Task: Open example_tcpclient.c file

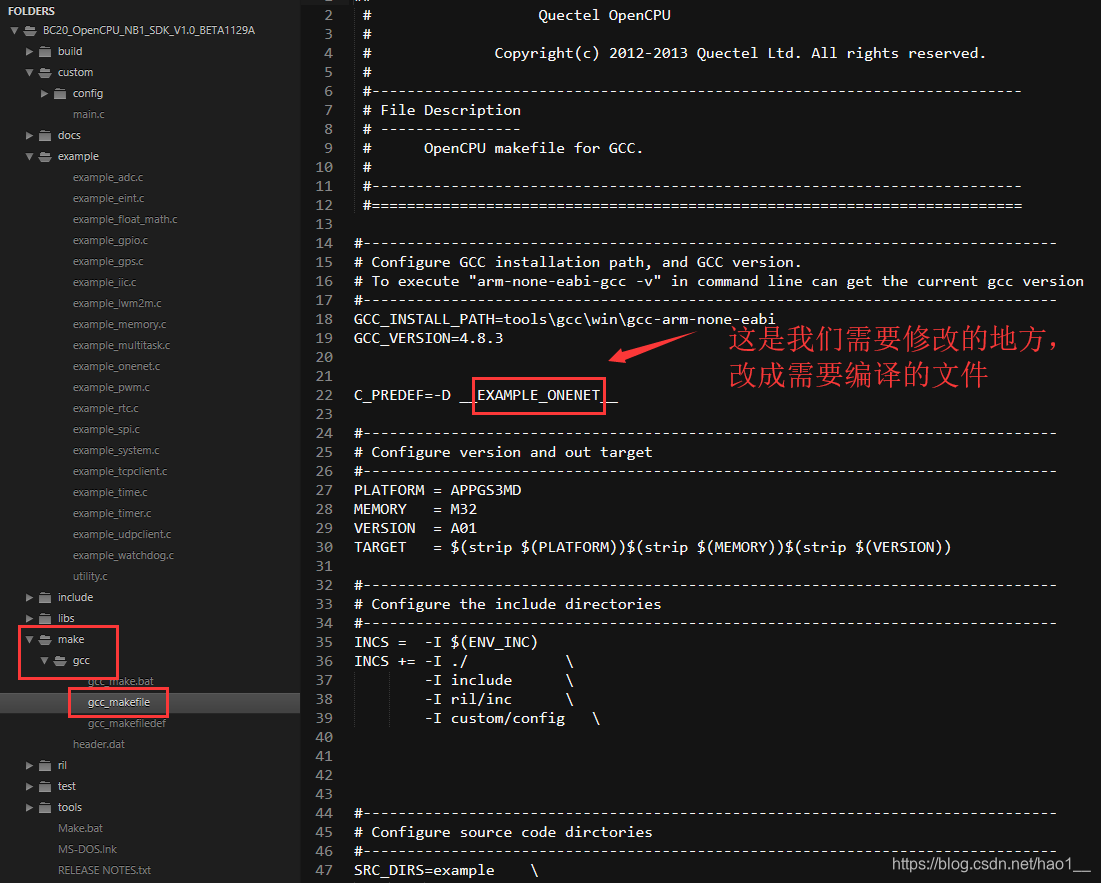Action: [x=120, y=472]
